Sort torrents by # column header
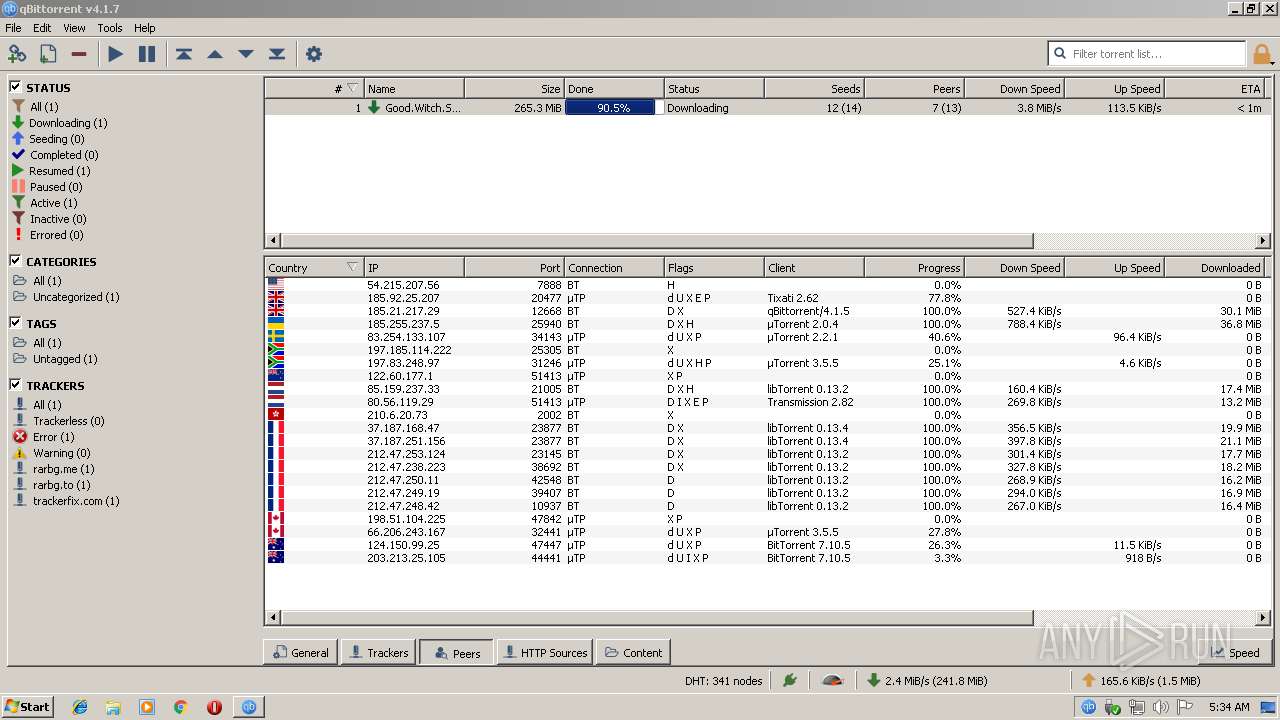Viewport: 1280px width, 720px height. point(314,88)
